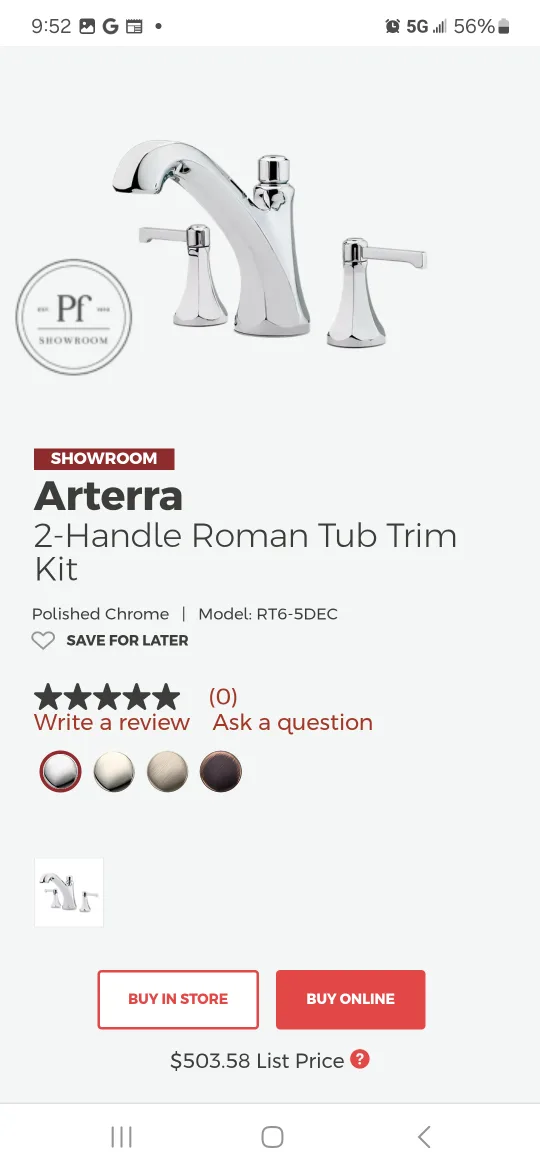Open the Ask a question link

pos(293,722)
